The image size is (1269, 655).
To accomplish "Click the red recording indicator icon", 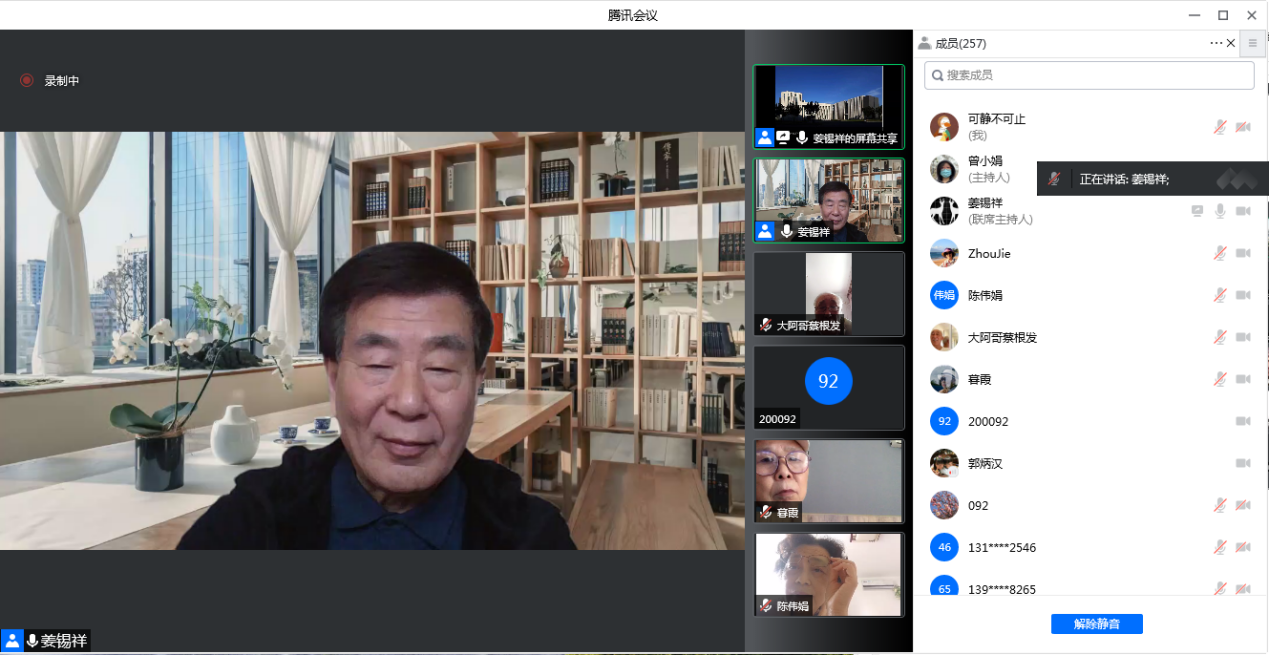I will [x=27, y=80].
